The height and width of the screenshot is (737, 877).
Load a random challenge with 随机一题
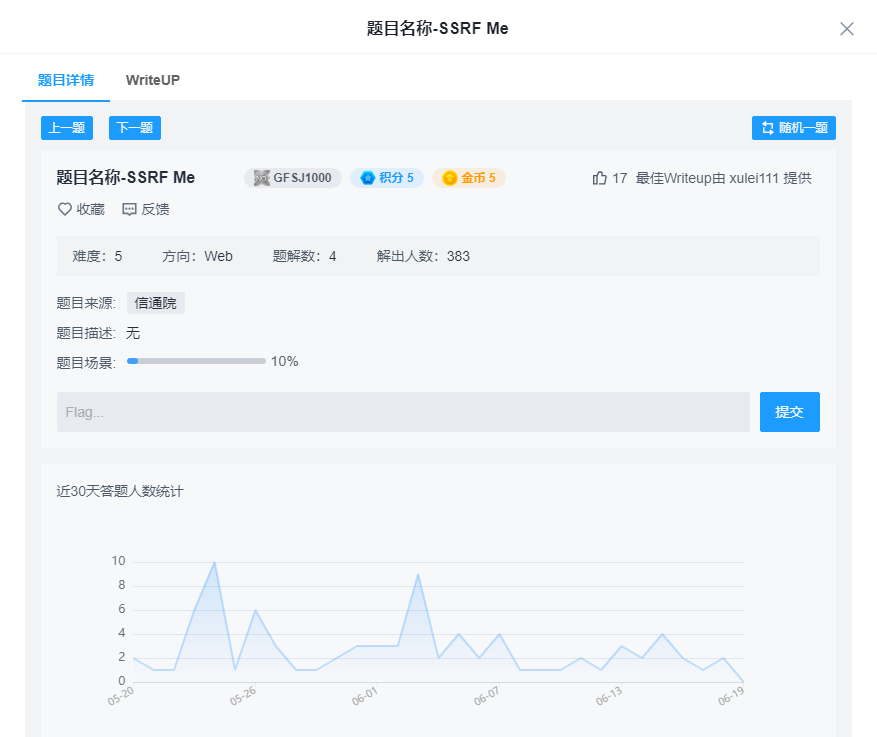pos(794,128)
